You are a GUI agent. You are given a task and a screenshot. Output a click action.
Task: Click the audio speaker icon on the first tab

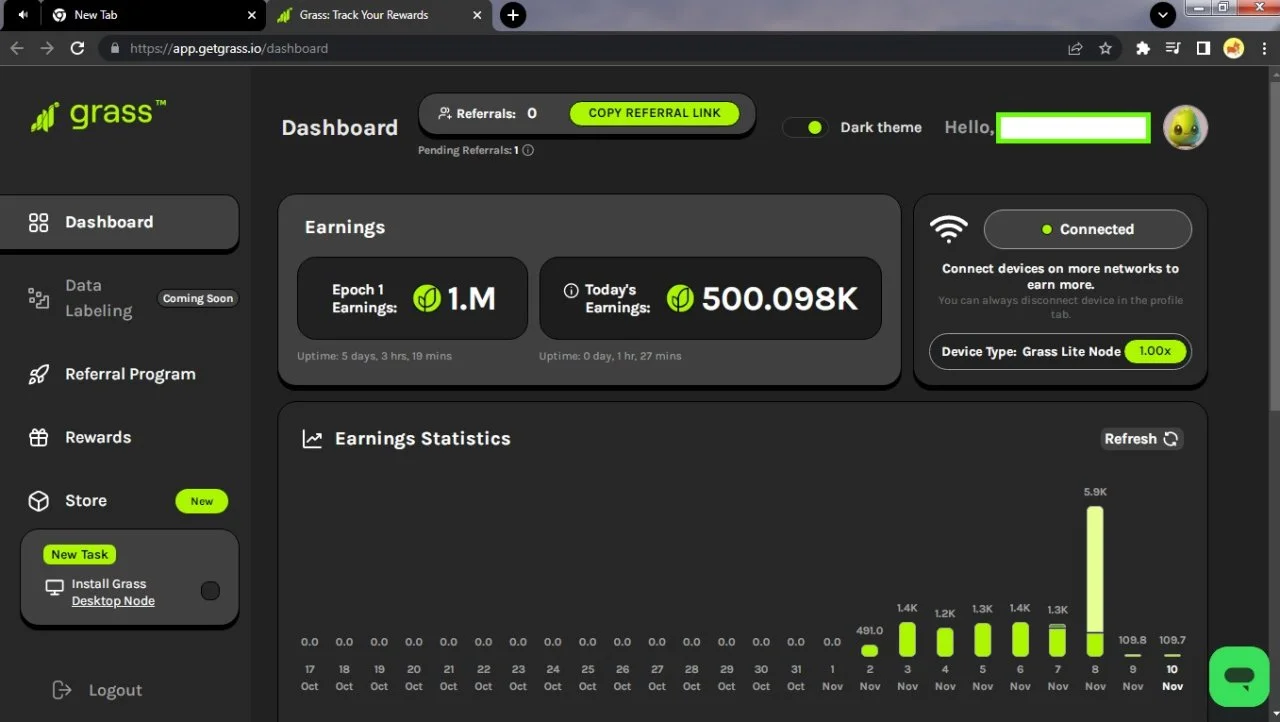coord(23,15)
